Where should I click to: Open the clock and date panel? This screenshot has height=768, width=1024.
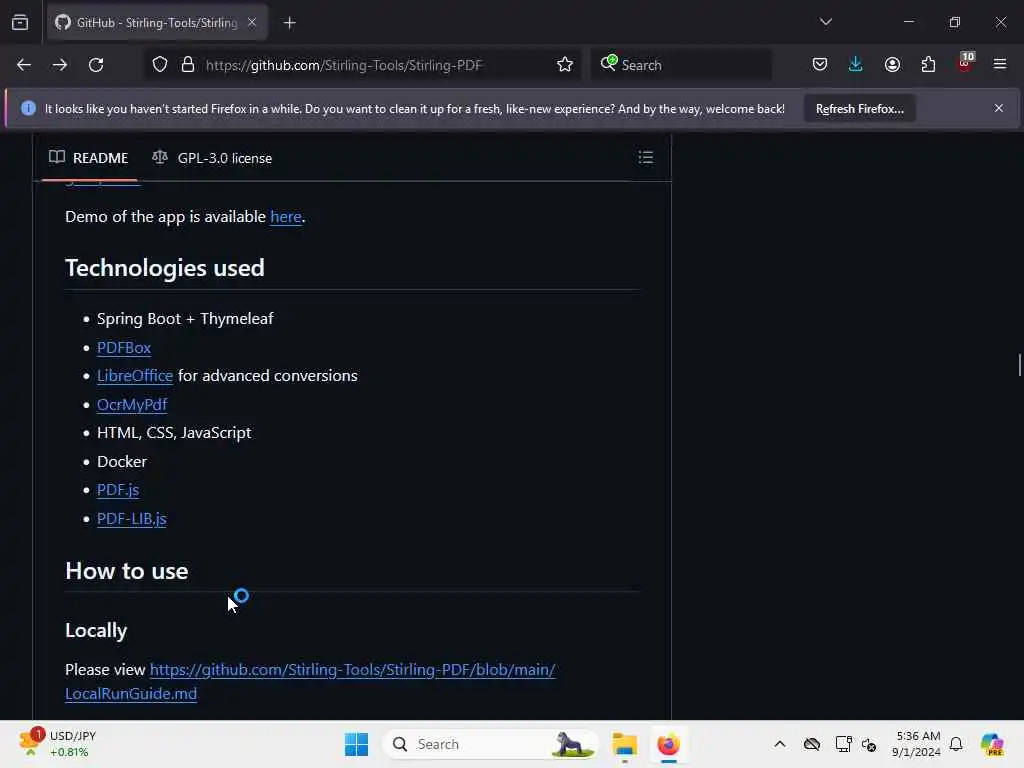point(917,744)
